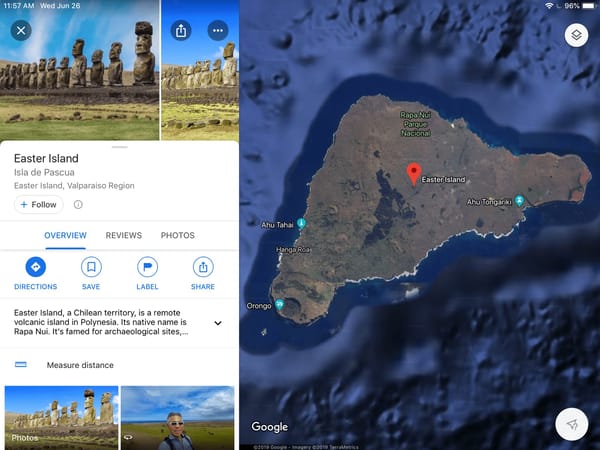Tap the battery indicator in status bar
Image resolution: width=600 pixels, height=450 pixels.
tap(589, 6)
